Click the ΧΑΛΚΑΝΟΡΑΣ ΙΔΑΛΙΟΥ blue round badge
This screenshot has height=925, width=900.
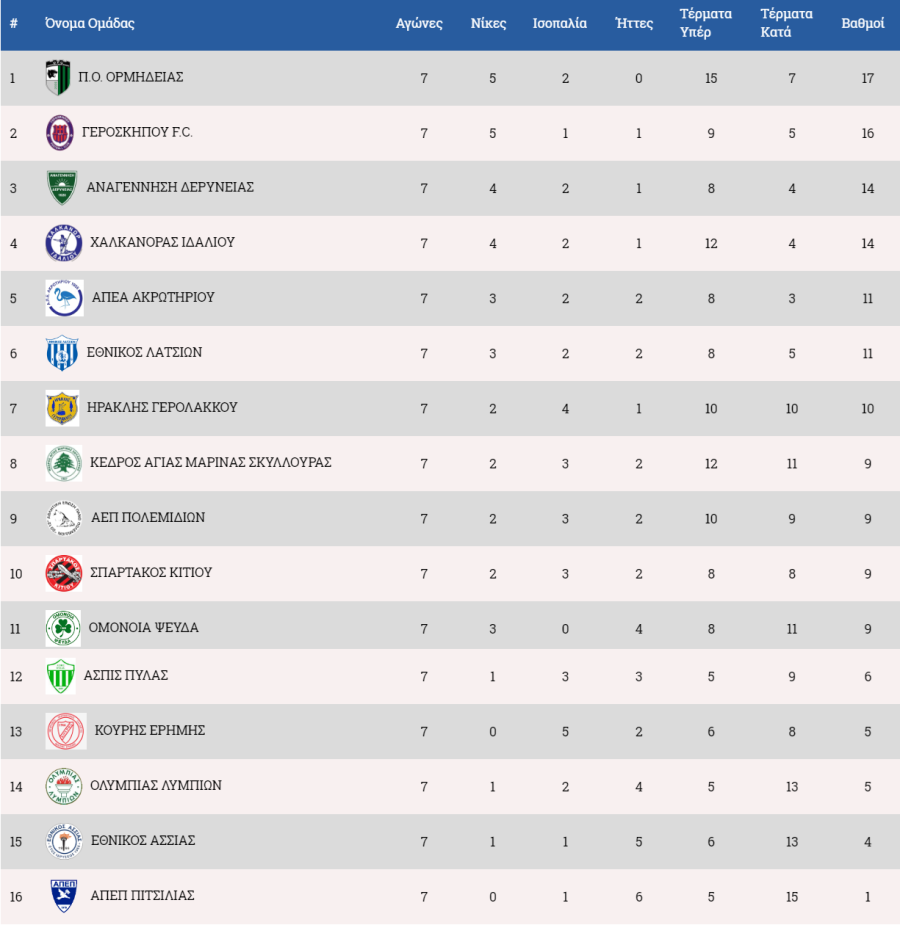[x=64, y=242]
